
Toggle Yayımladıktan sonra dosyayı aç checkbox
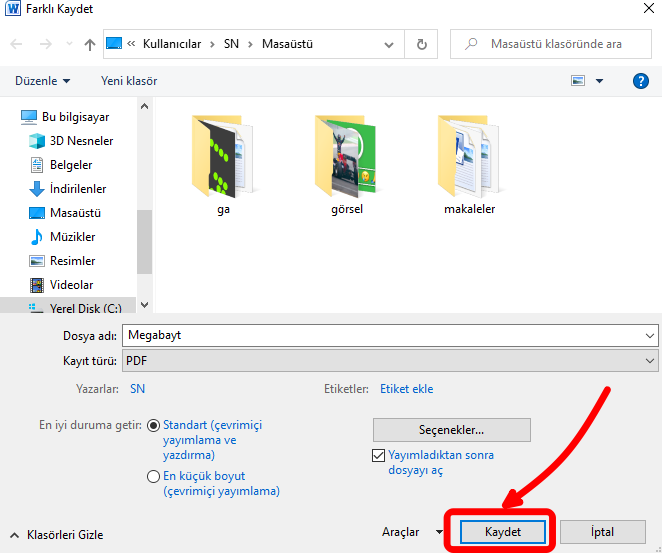[x=378, y=455]
